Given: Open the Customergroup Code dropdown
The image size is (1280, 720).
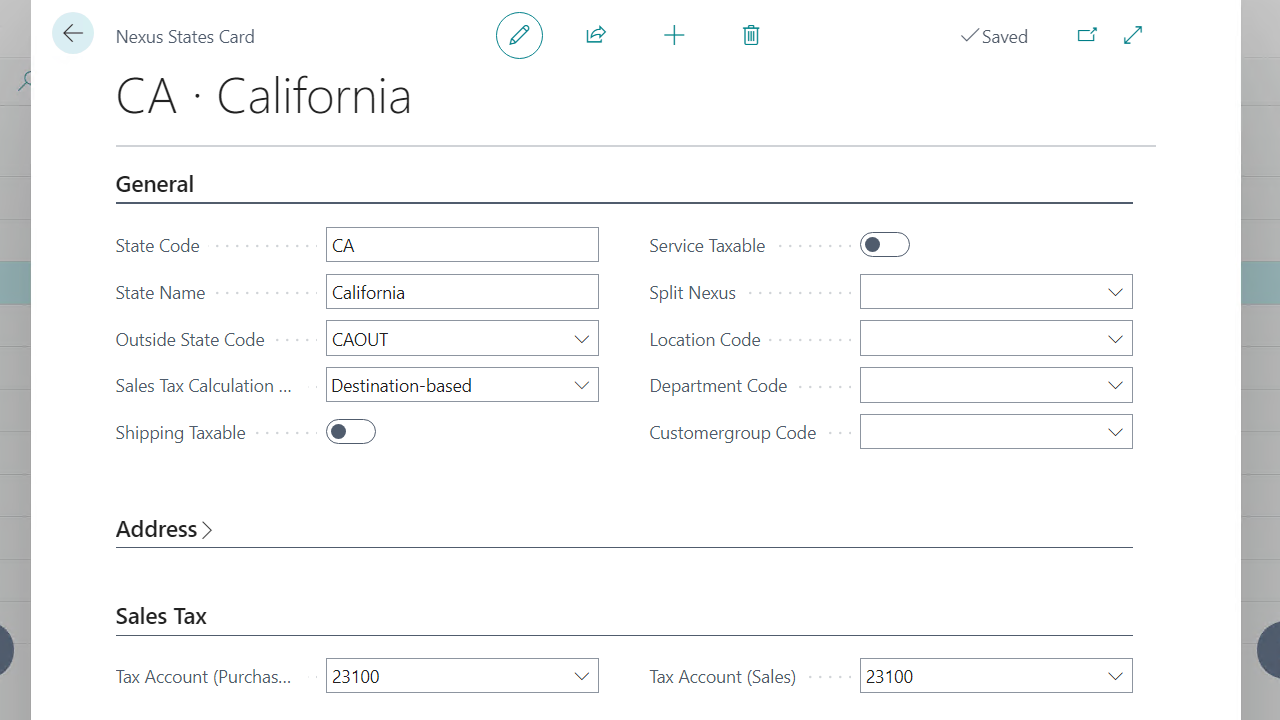Looking at the screenshot, I should tap(1115, 431).
